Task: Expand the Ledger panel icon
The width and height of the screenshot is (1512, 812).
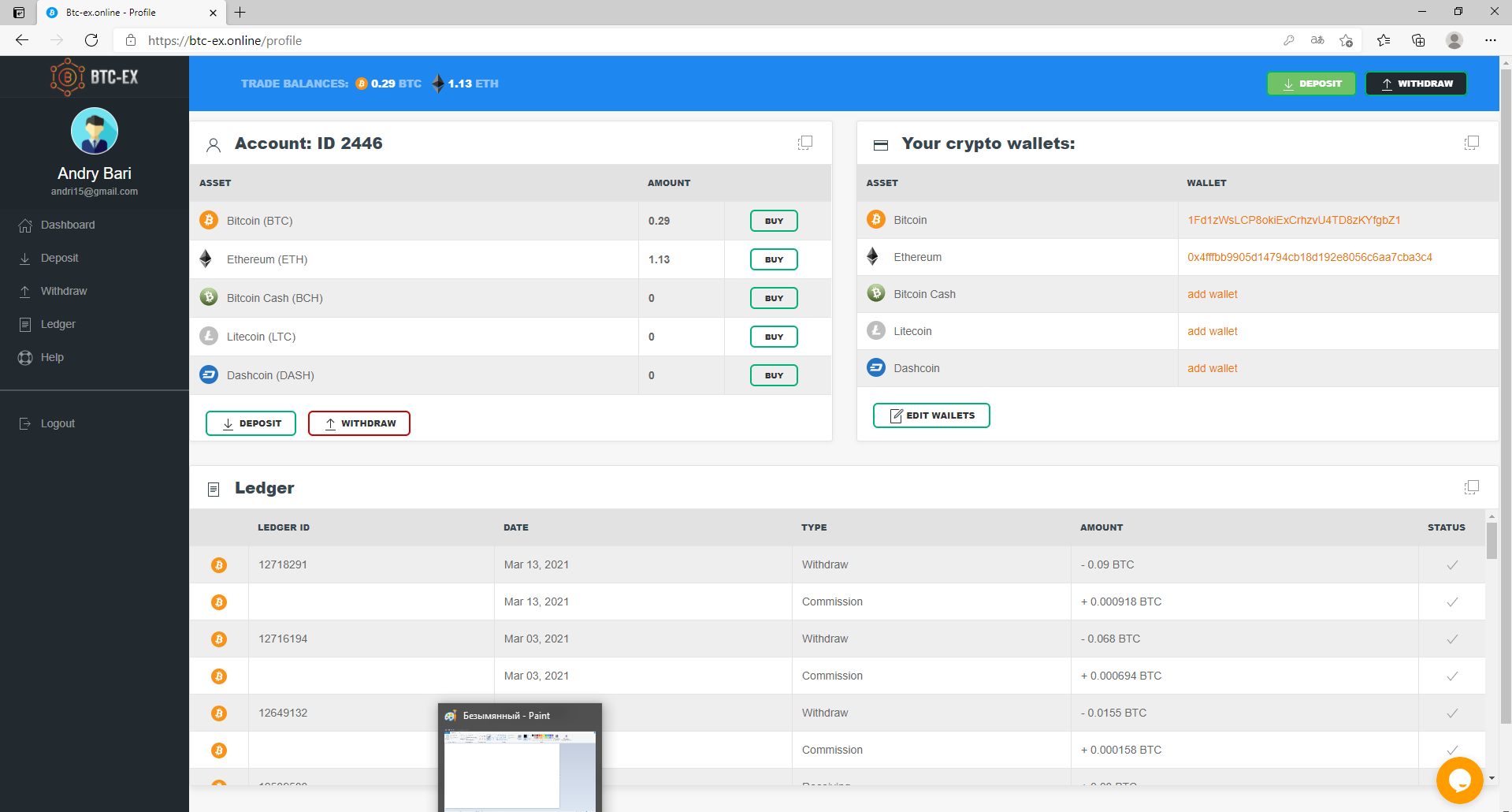Action: click(1471, 487)
